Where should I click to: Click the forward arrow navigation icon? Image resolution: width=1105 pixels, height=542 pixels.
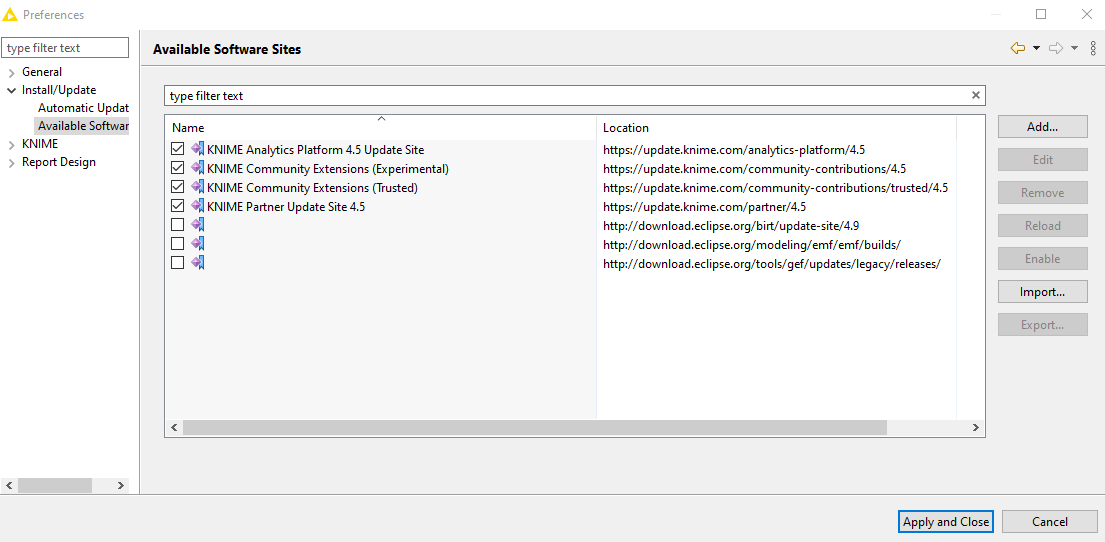[1055, 48]
